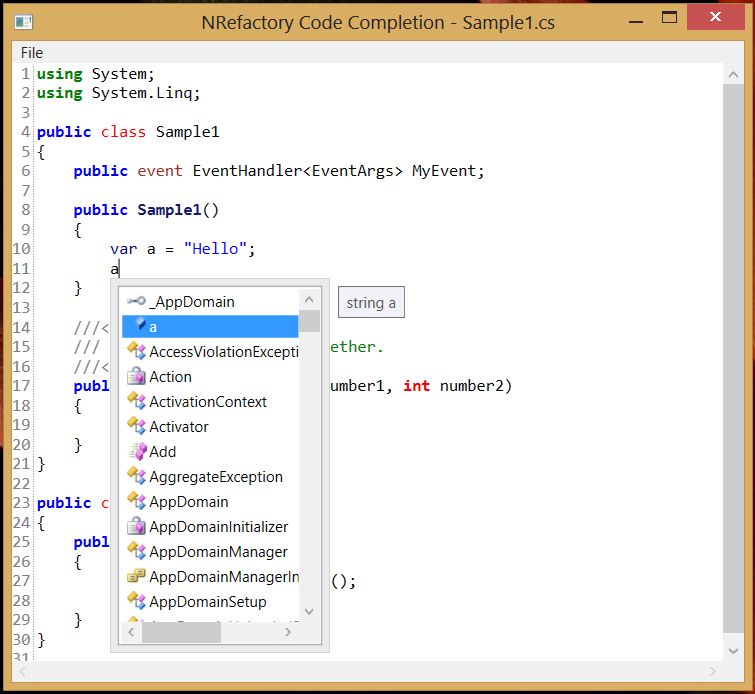Viewport: 755px width, 694px height.
Task: Click the 'string a' tooltip
Action: coord(371,302)
